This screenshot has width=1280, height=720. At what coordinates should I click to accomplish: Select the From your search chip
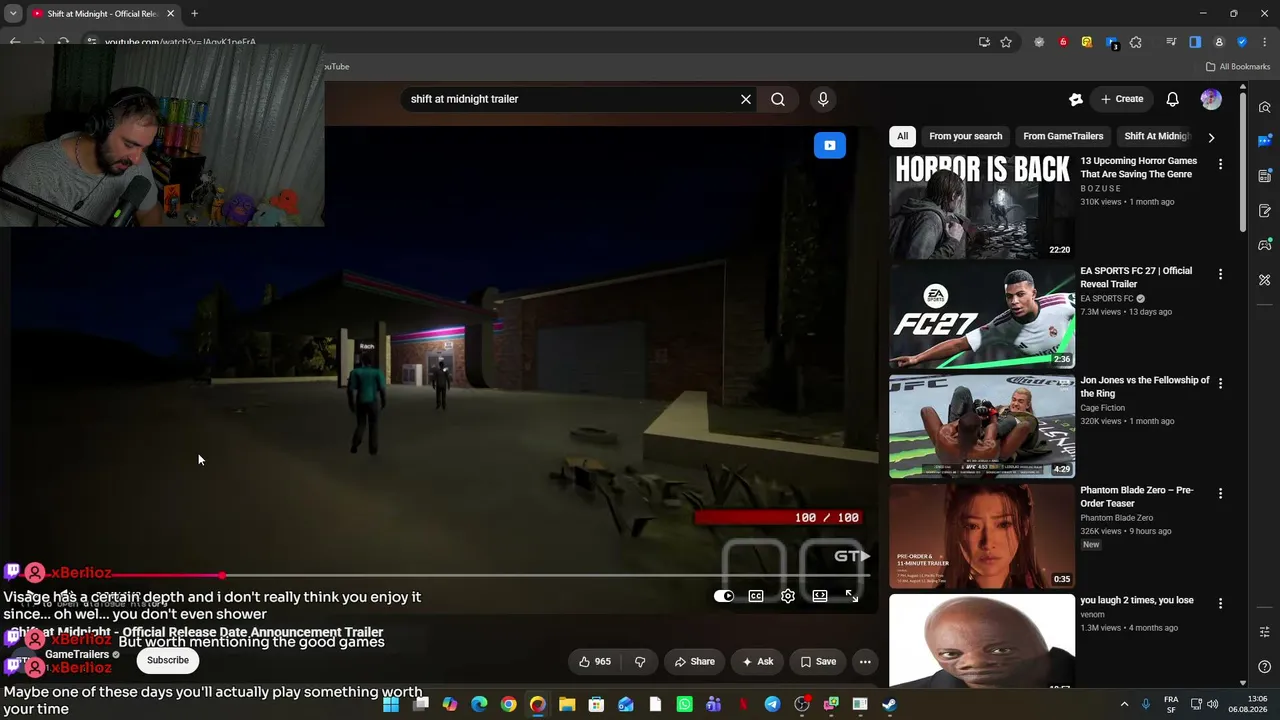[x=966, y=136]
